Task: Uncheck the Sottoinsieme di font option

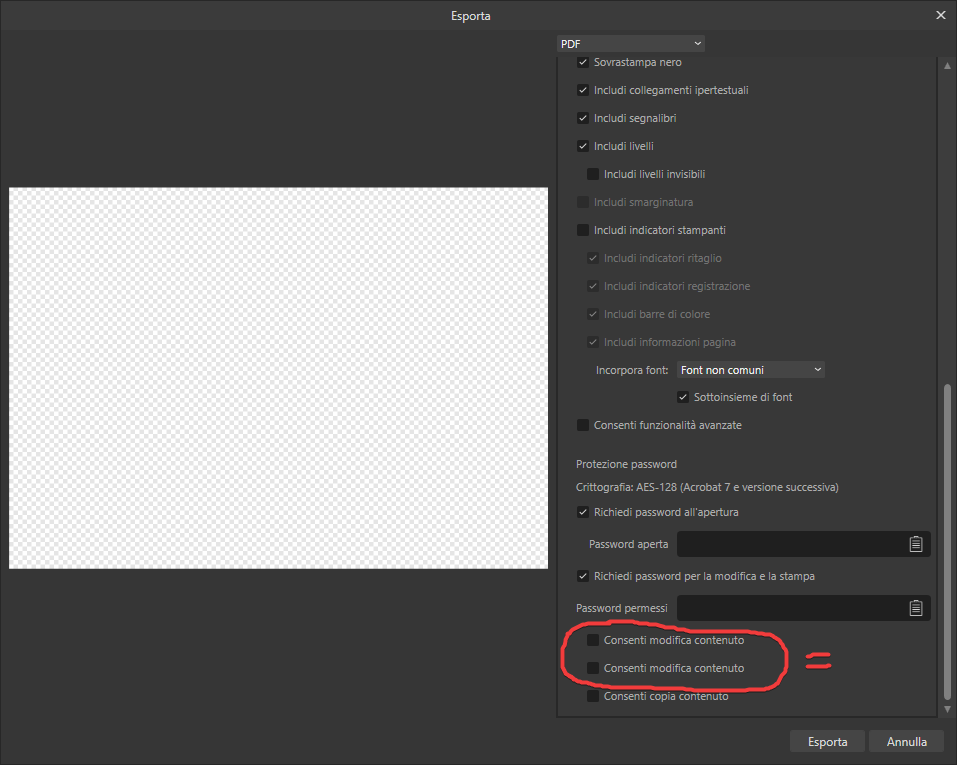Action: click(x=683, y=396)
